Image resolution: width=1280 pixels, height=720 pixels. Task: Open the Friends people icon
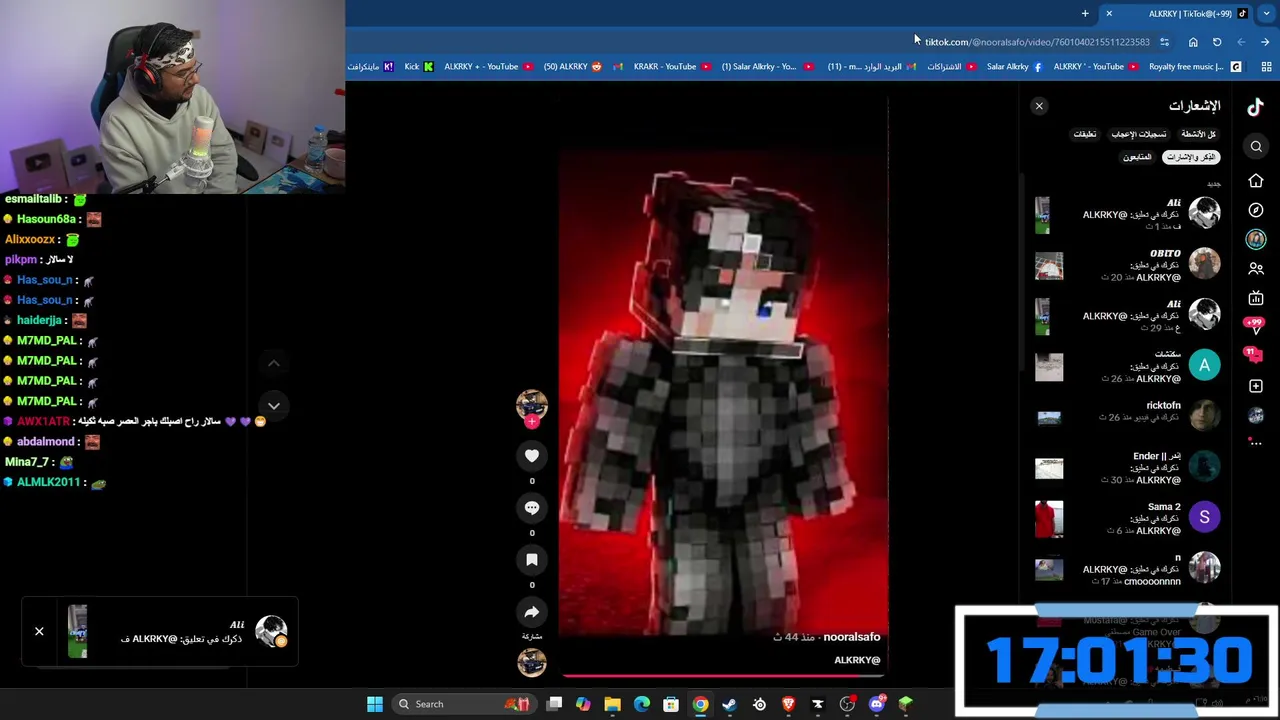point(1256,269)
